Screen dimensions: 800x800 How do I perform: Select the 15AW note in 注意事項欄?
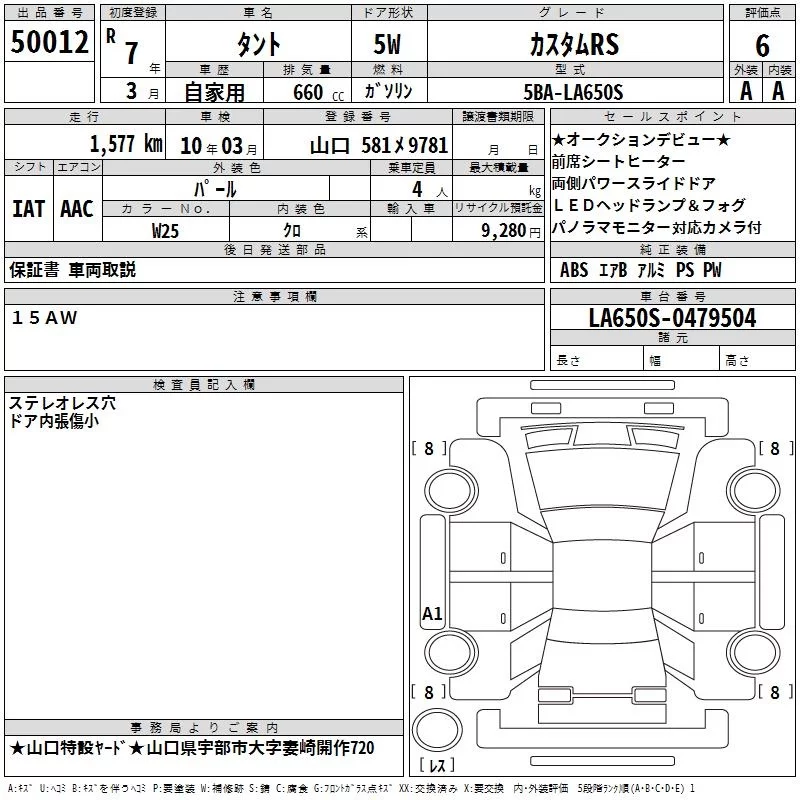click(x=44, y=318)
